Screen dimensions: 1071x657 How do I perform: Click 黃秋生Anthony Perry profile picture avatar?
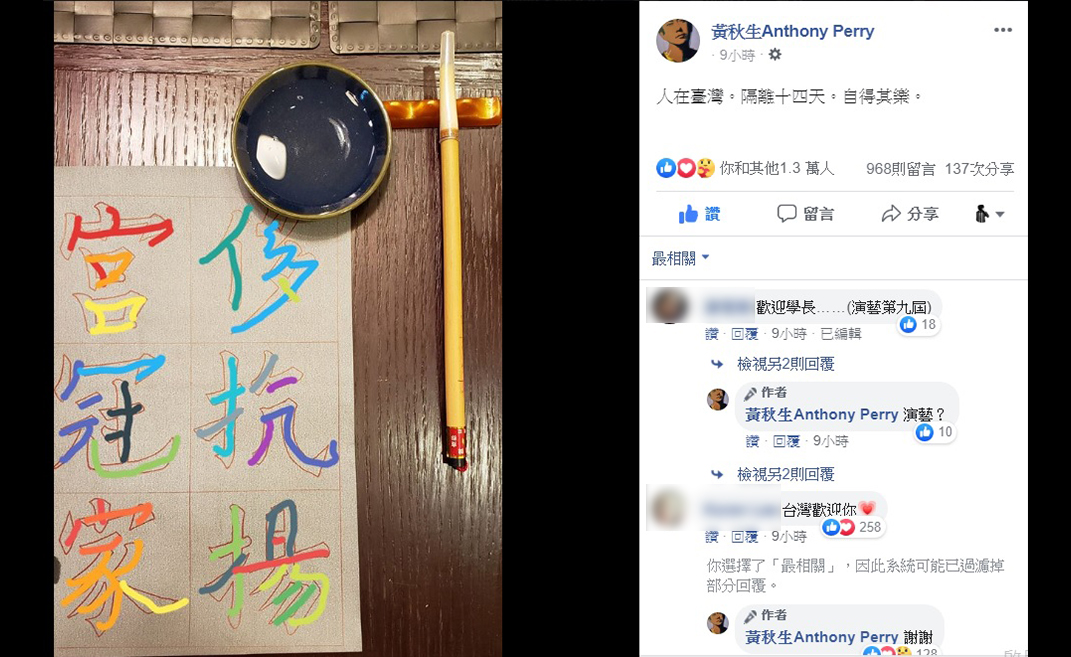click(678, 40)
